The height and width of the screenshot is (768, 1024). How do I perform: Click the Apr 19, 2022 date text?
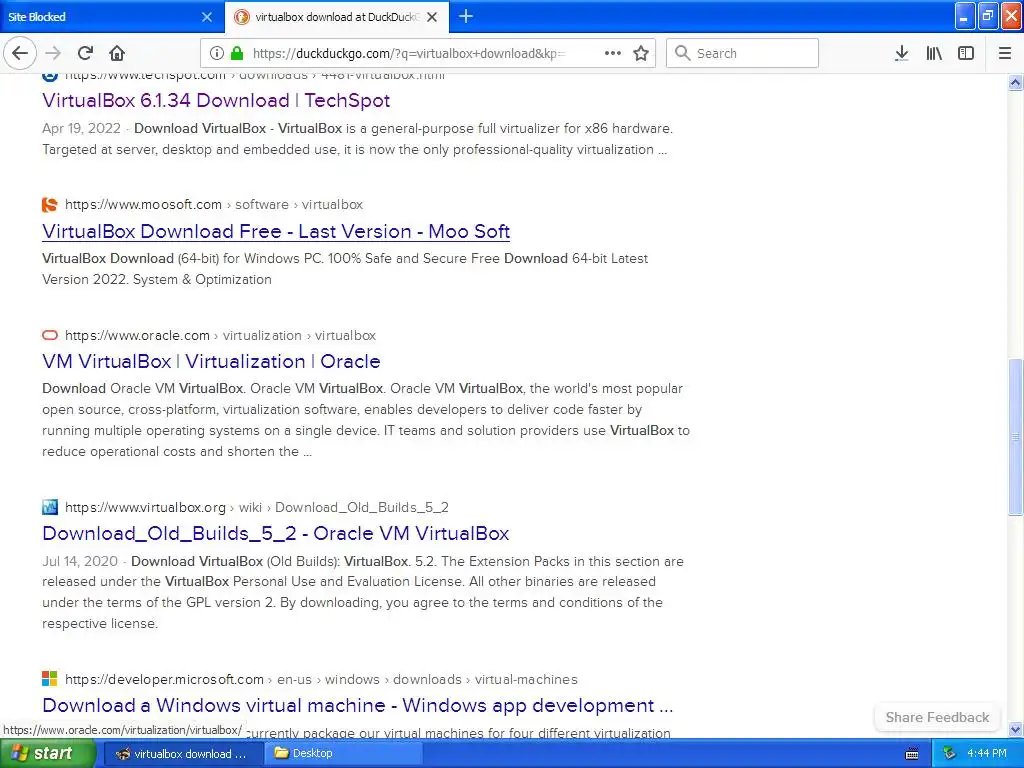81,128
